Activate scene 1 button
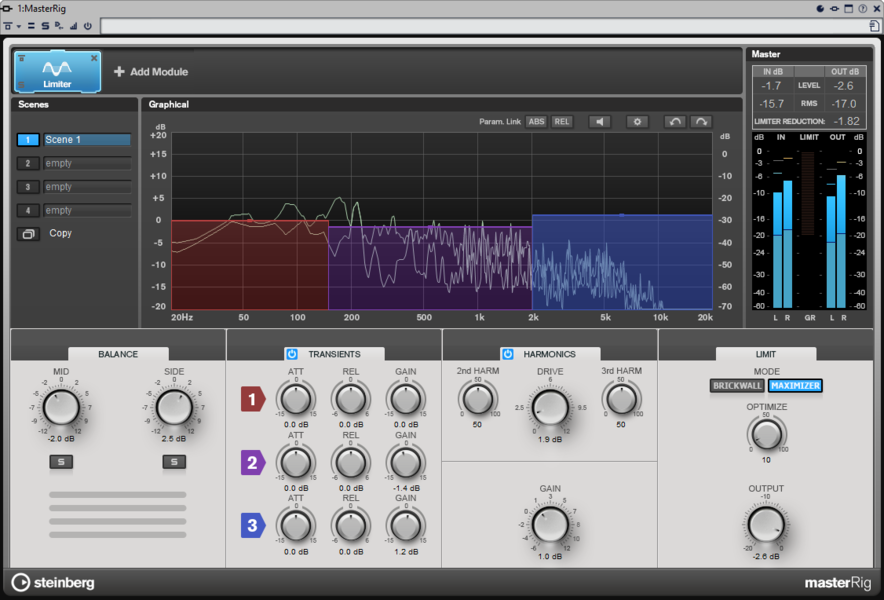This screenshot has height=600, width=884. 28,140
